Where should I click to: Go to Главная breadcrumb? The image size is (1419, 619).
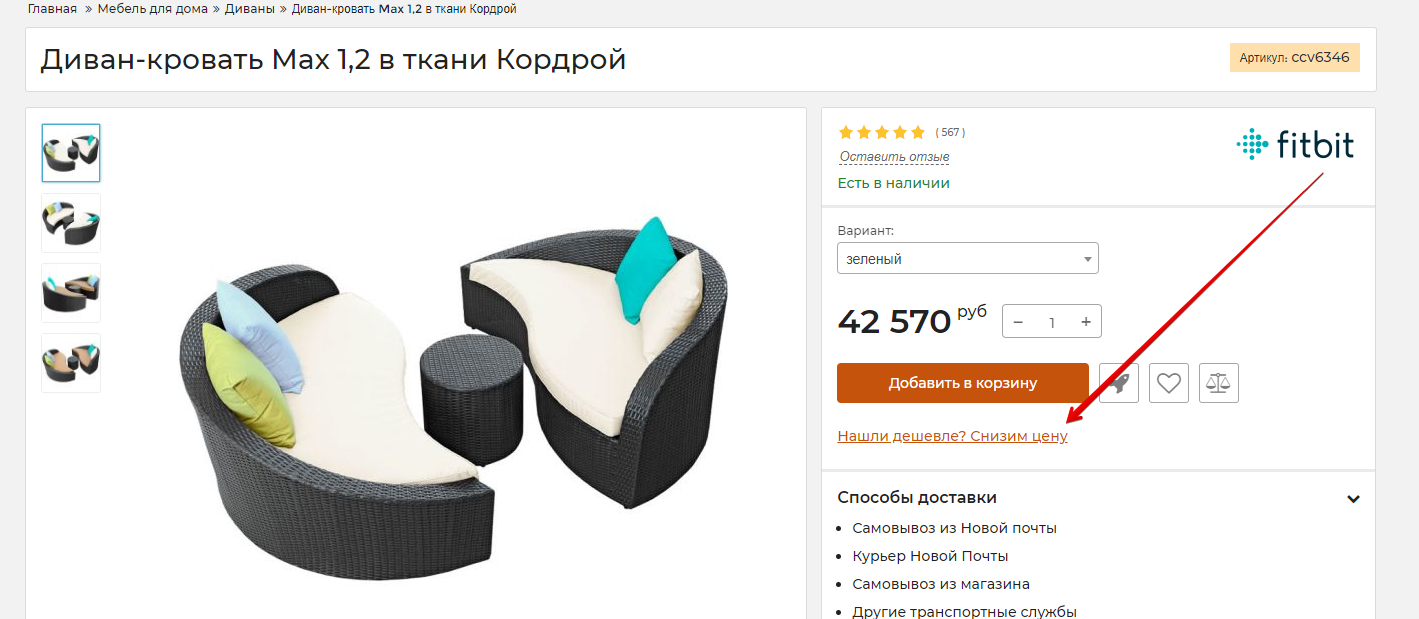click(x=52, y=9)
